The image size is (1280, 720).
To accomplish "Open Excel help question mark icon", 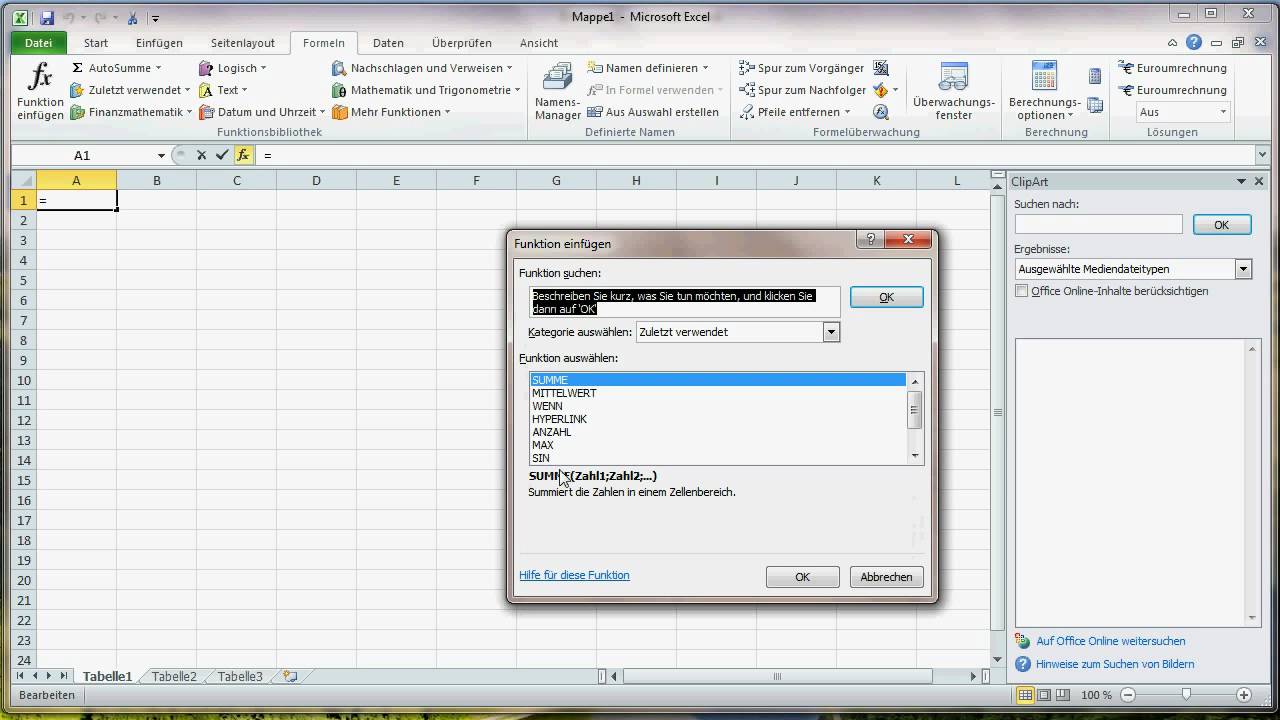I will tap(1194, 42).
